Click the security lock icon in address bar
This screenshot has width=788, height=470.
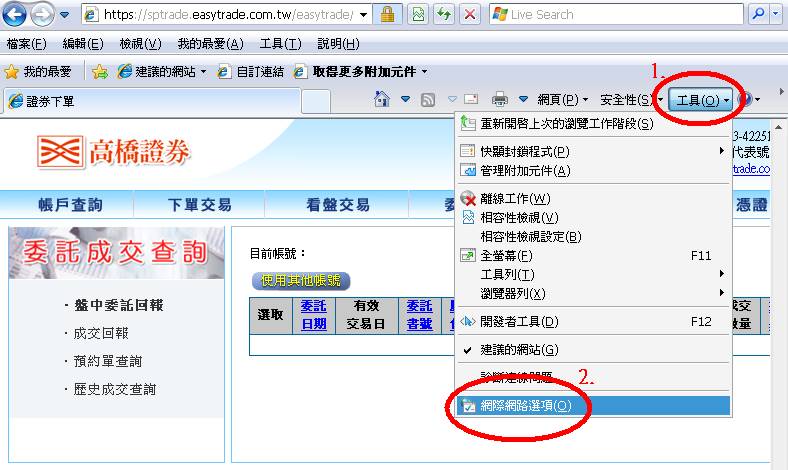click(387, 15)
